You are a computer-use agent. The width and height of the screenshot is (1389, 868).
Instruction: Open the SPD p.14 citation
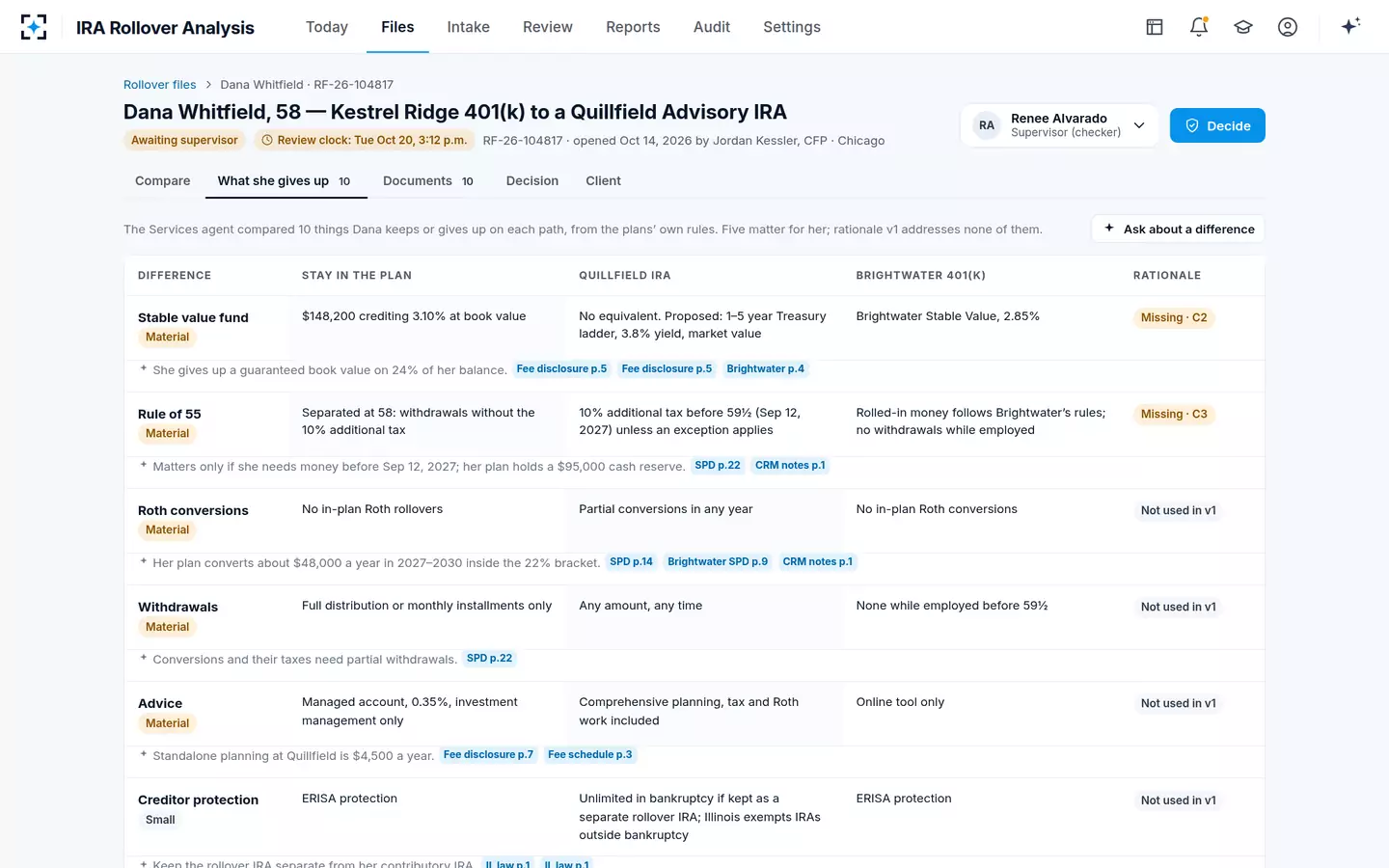tap(631, 562)
